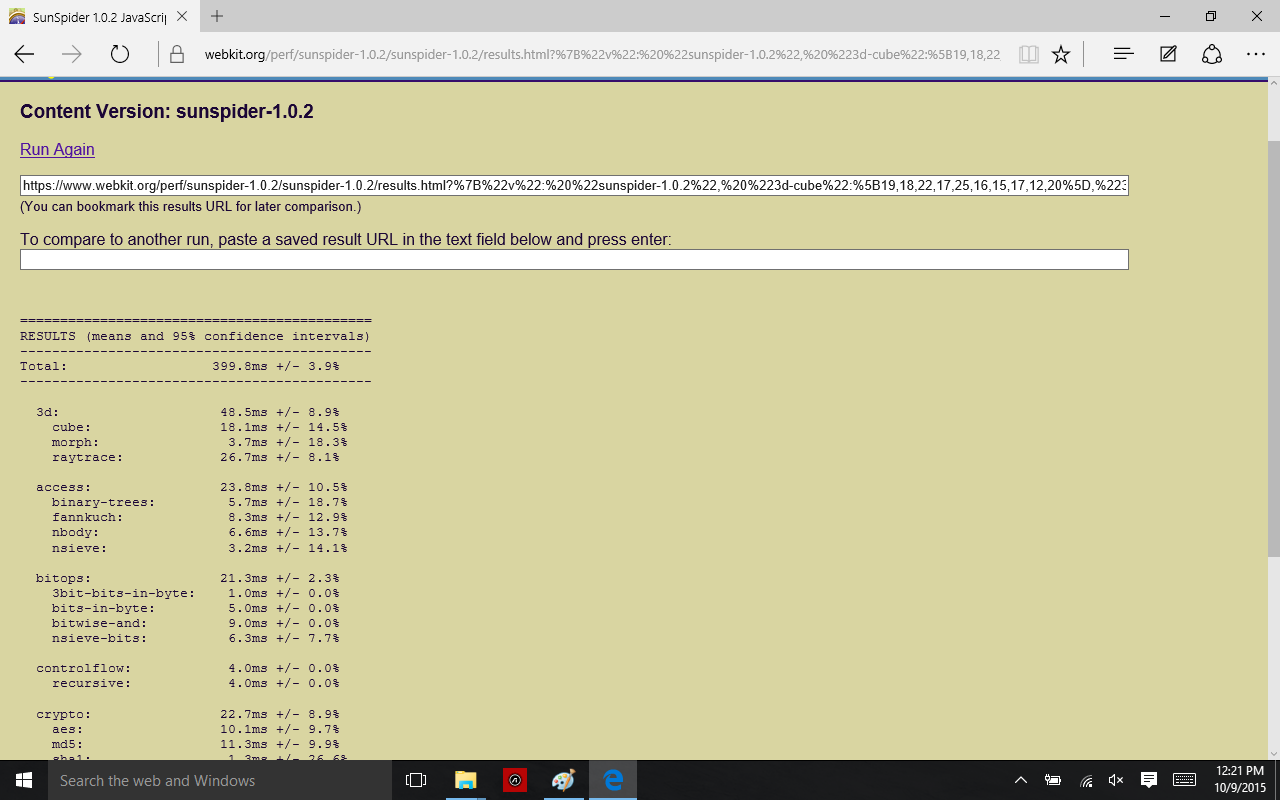Open Reading view book icon
This screenshot has height=800, width=1280.
(x=1028, y=54)
